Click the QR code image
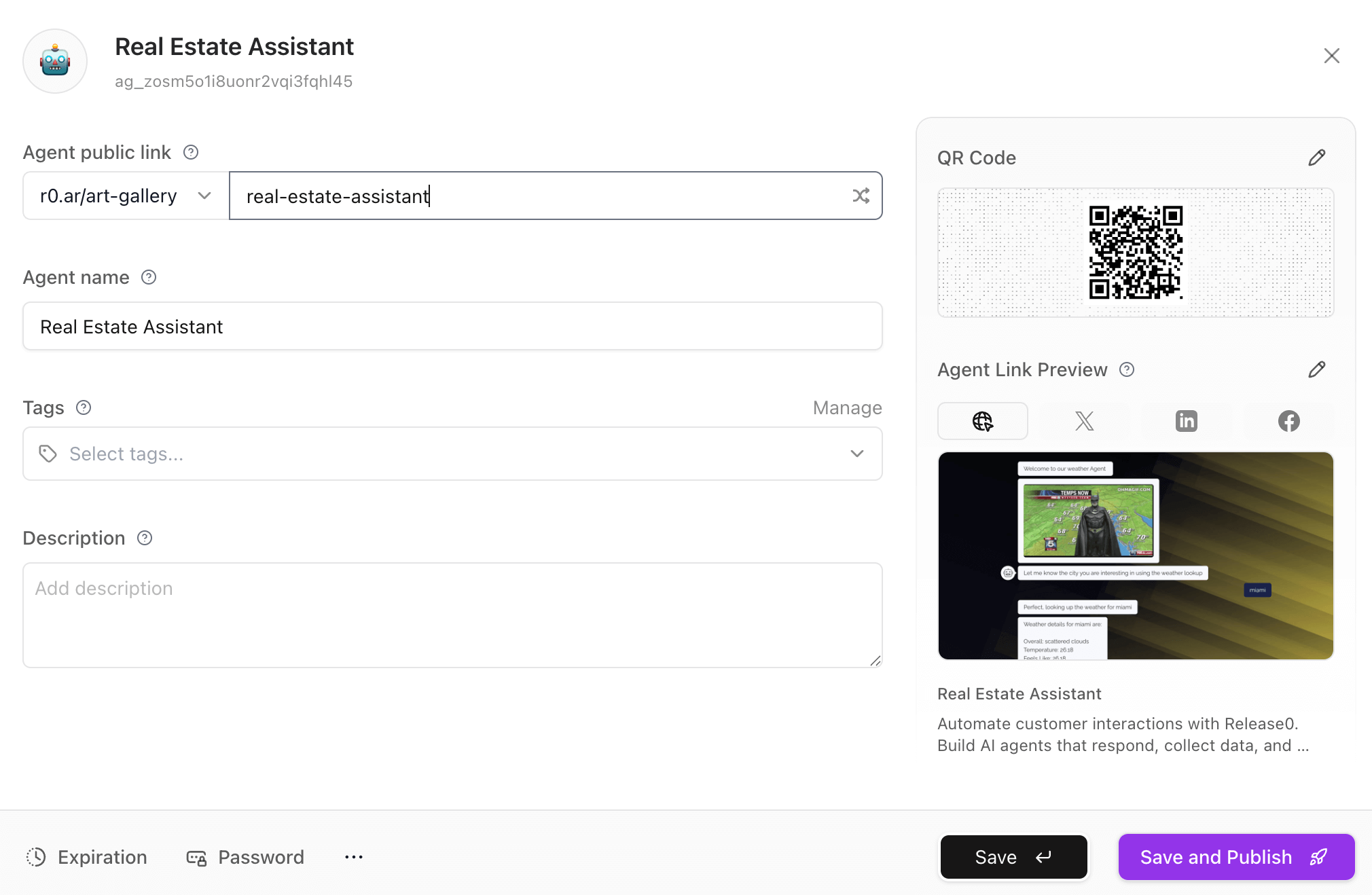 1136,253
